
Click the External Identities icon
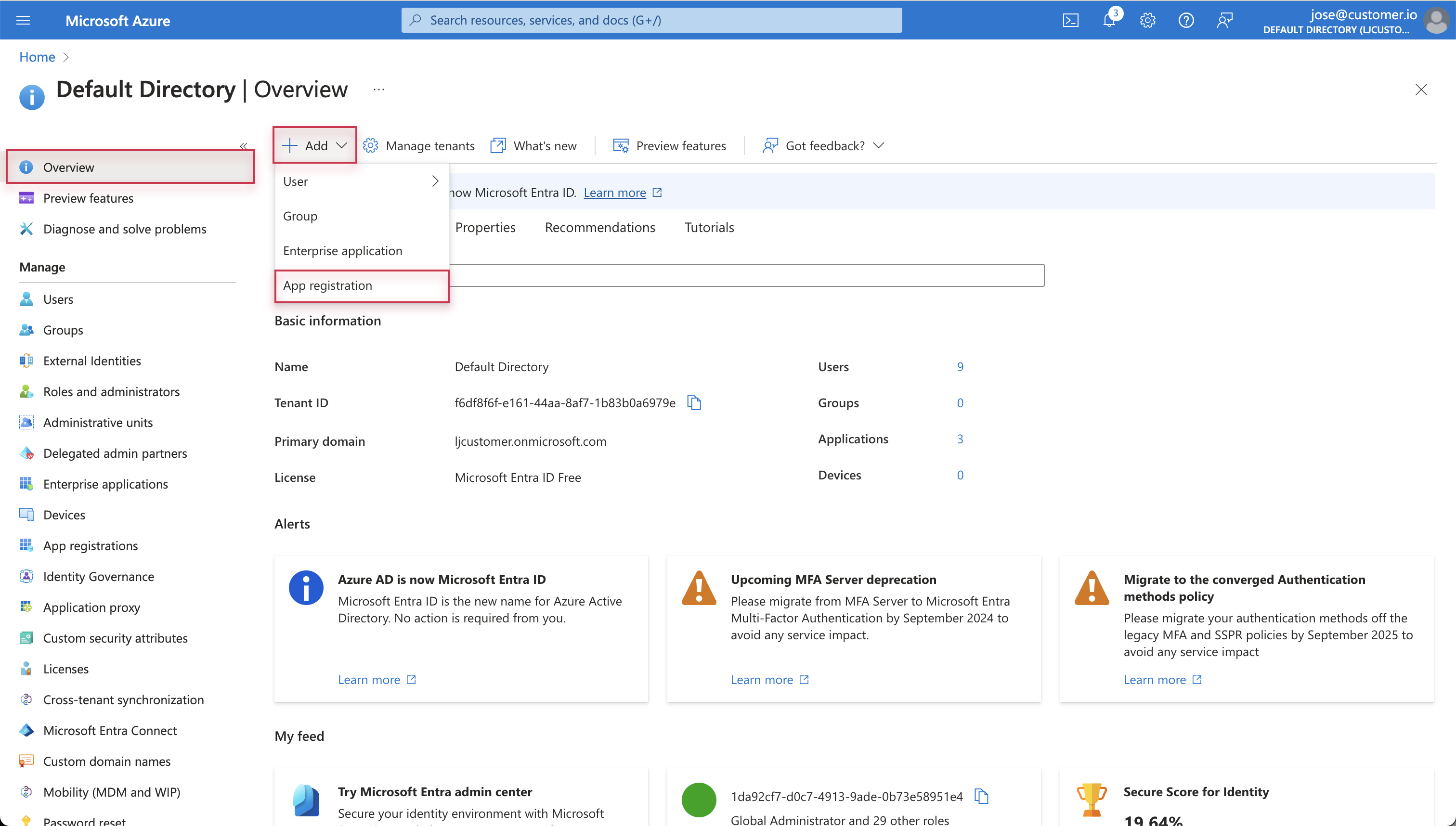(x=26, y=360)
